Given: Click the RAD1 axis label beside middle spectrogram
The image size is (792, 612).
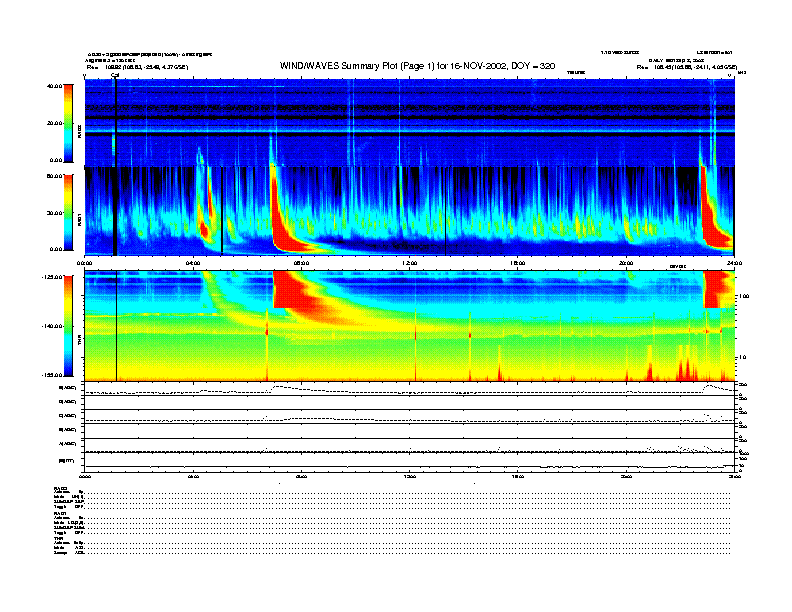Looking at the screenshot, I should pyautogui.click(x=79, y=219).
